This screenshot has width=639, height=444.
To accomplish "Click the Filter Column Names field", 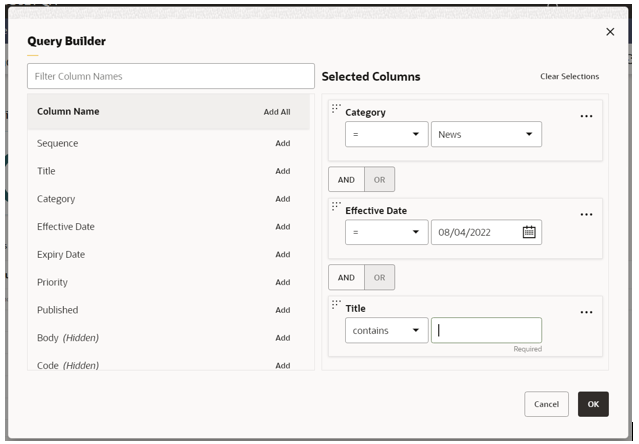I will tap(171, 76).
